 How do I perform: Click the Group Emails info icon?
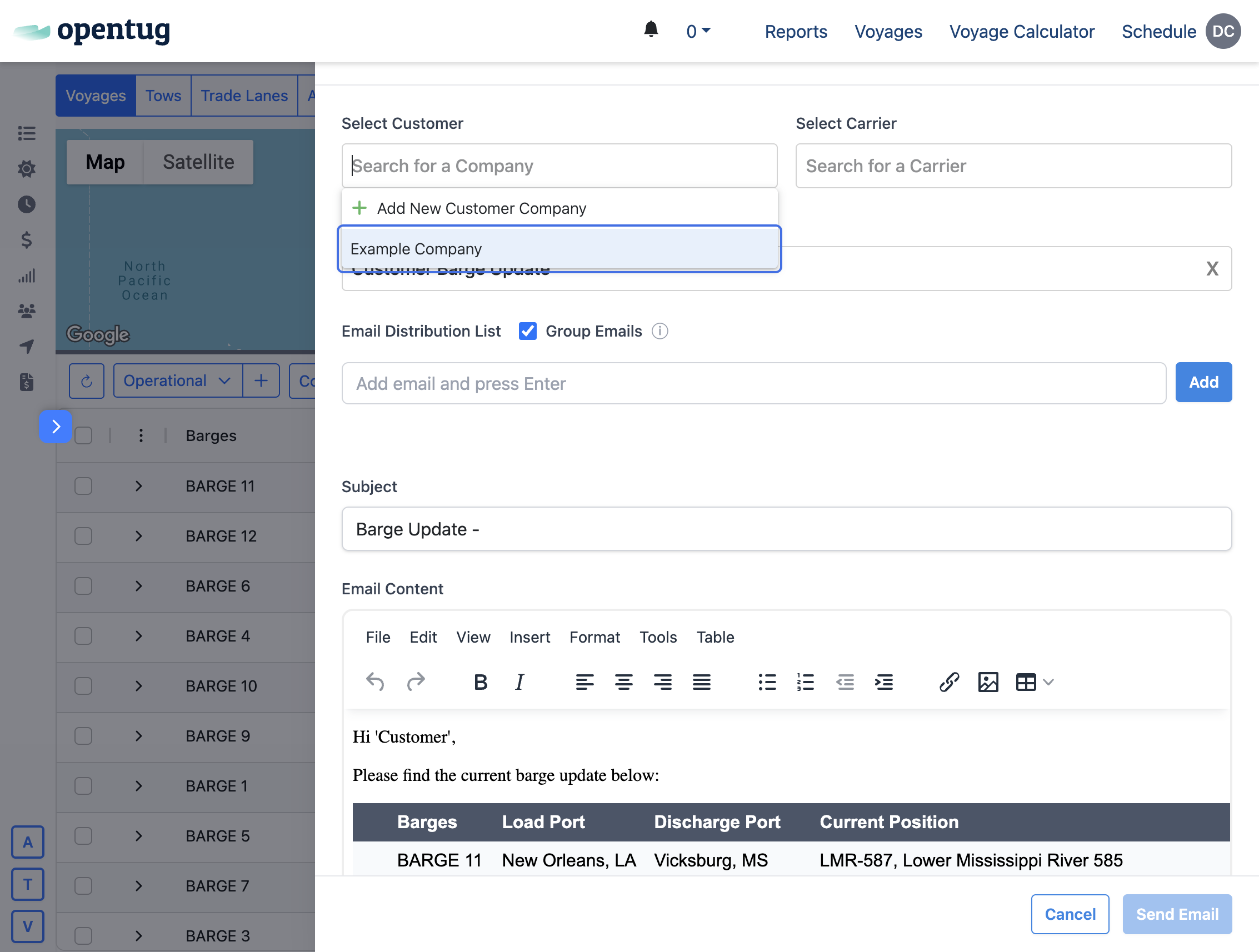point(660,331)
